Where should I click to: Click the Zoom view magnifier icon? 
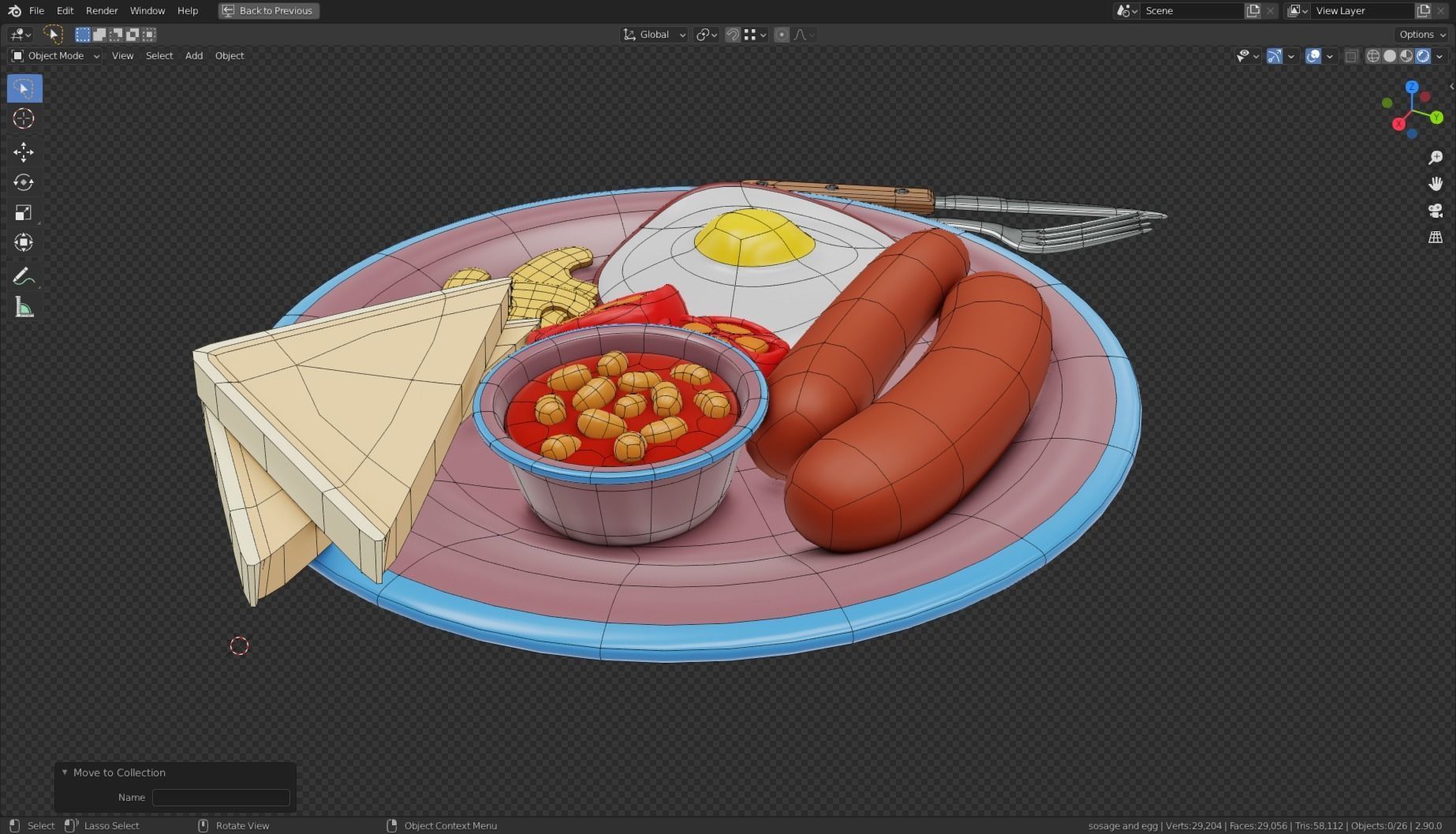[x=1435, y=158]
